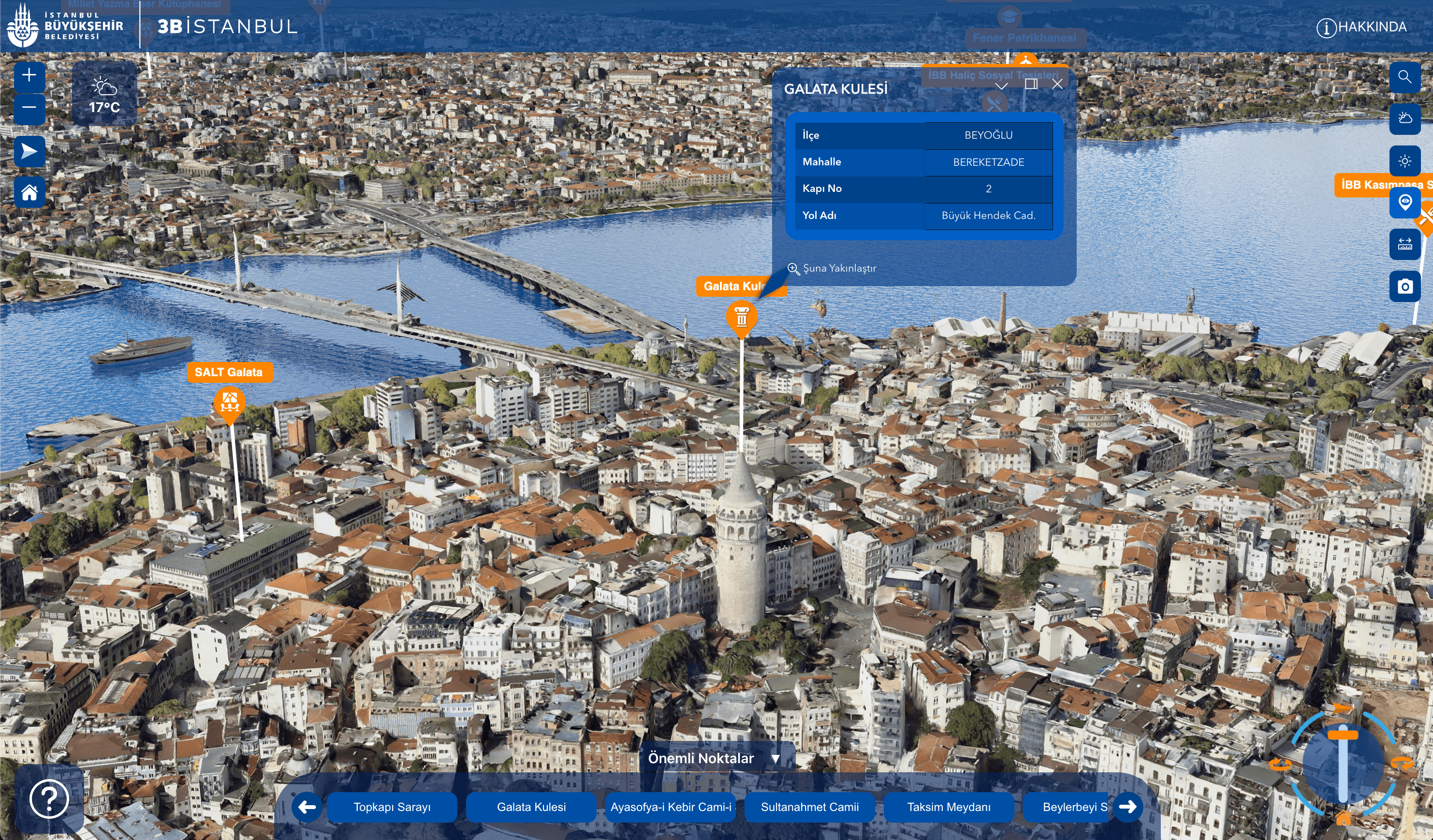The image size is (1433, 840).
Task: Click the Fener Patrikhanesi graduation cap pin
Action: [1009, 16]
